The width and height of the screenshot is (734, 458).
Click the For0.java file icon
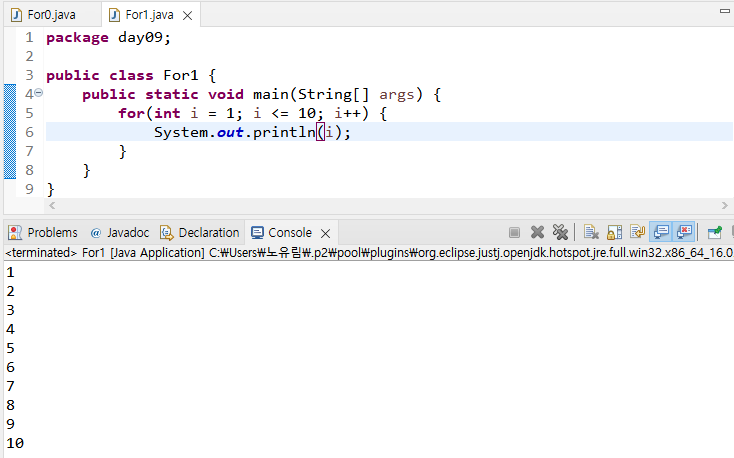(x=16, y=15)
